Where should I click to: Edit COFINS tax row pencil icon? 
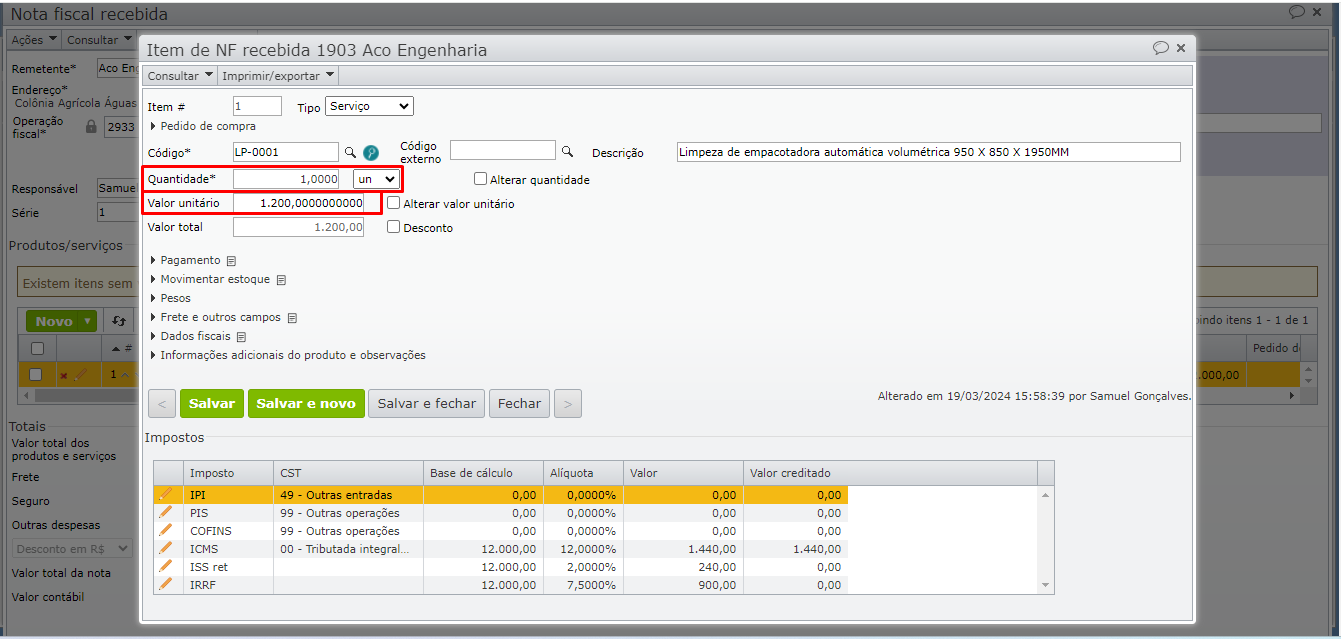pyautogui.click(x=165, y=530)
